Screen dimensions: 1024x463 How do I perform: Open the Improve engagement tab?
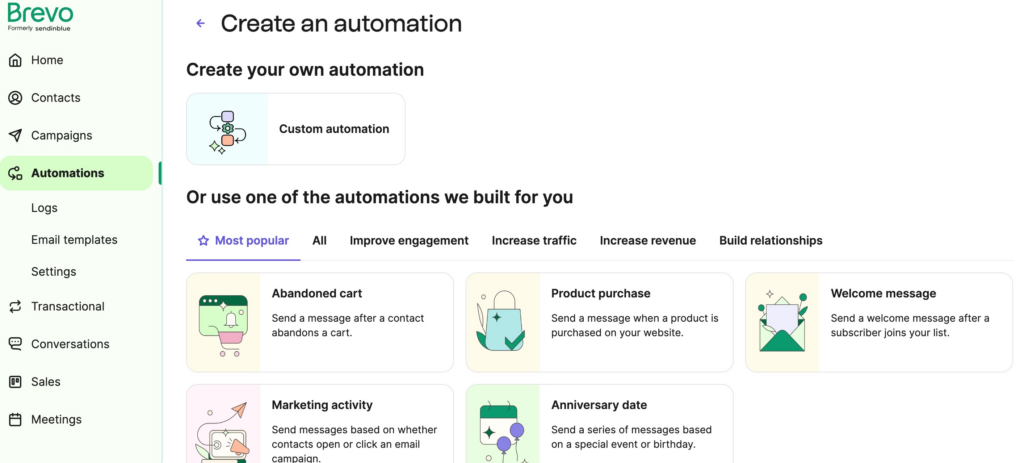click(x=409, y=241)
